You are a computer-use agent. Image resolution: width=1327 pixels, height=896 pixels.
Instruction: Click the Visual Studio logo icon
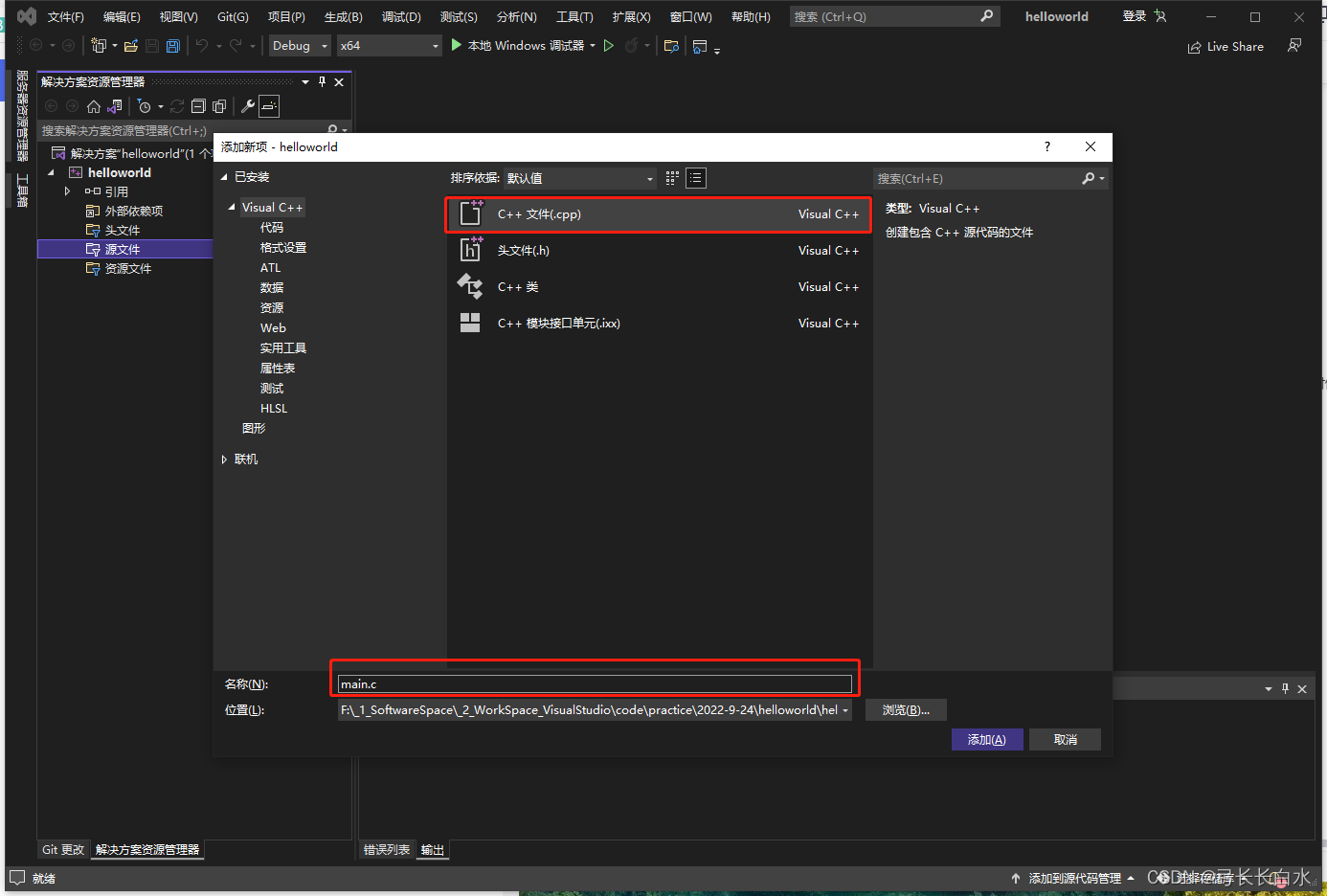click(x=27, y=16)
